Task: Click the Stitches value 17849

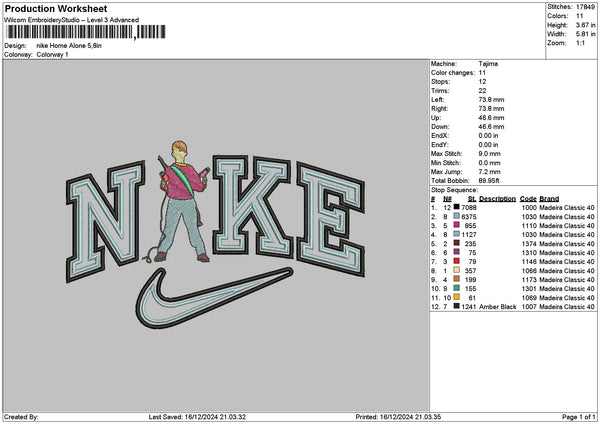Action: pos(585,7)
